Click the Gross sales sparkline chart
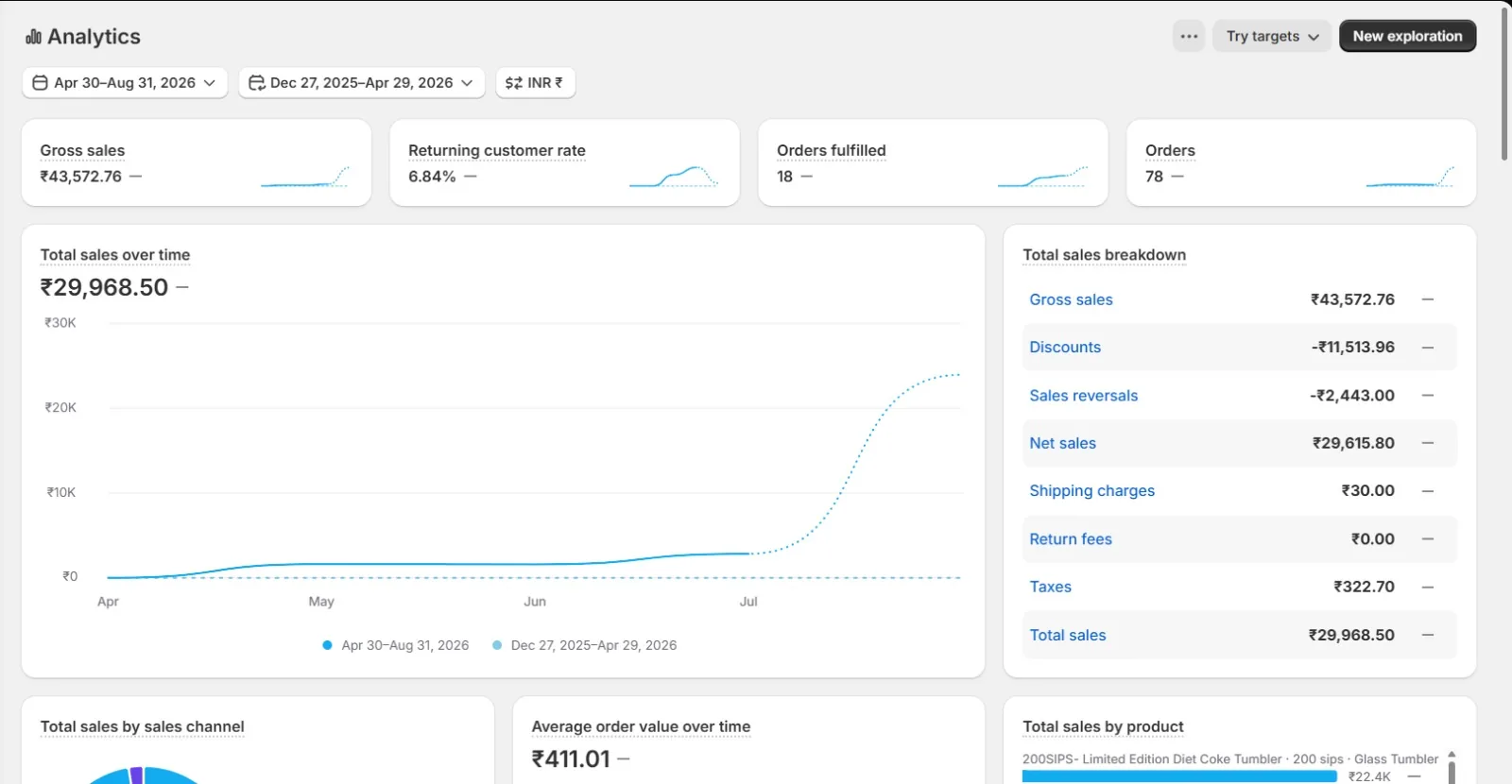The width and height of the screenshot is (1512, 784). tap(305, 177)
